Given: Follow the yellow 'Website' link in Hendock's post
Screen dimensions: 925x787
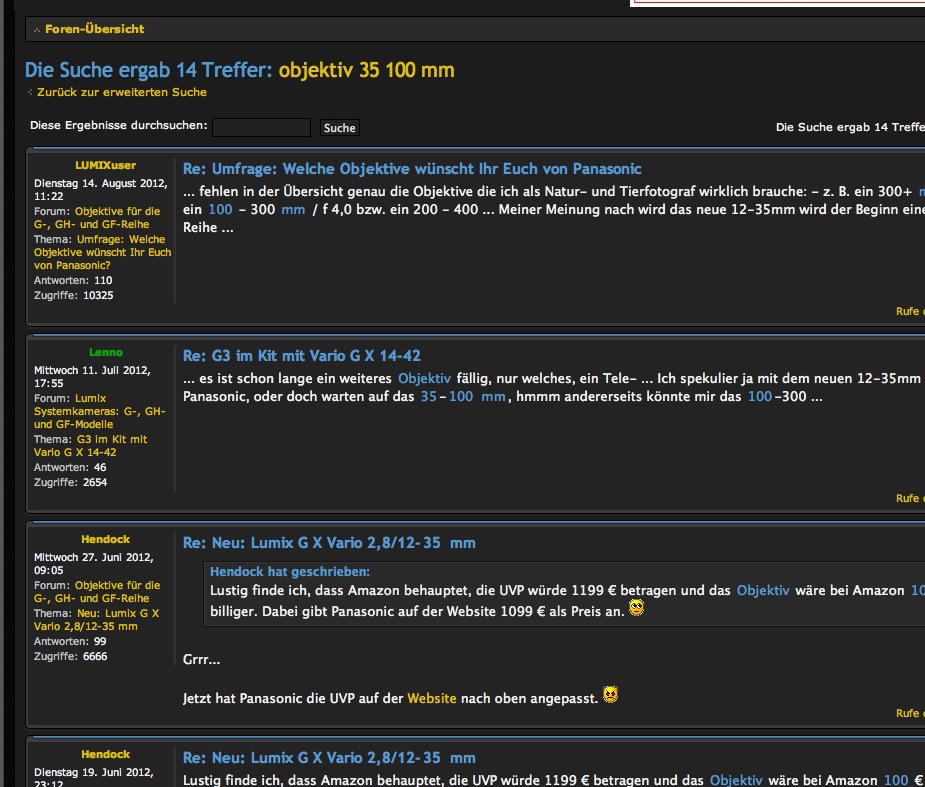Looking at the screenshot, I should pyautogui.click(x=431, y=698).
